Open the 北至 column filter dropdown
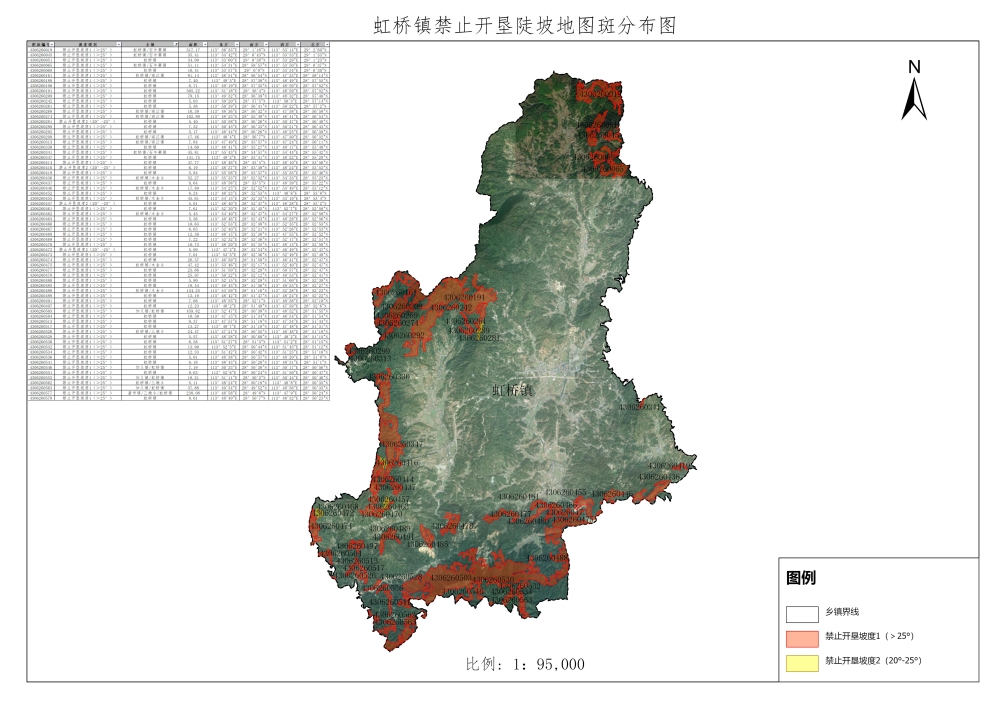This screenshot has height=707, width=1000. point(327,45)
